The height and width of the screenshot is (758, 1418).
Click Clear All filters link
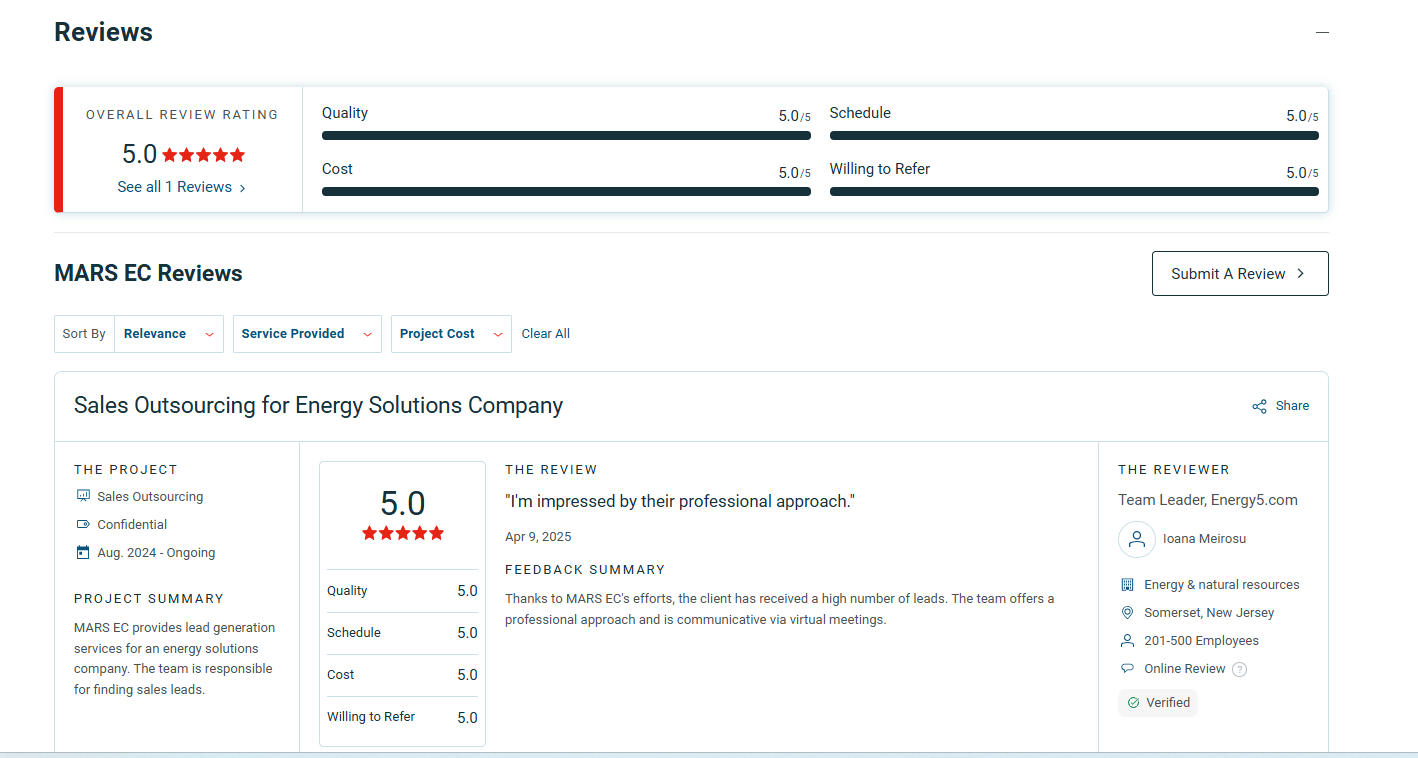click(x=546, y=334)
